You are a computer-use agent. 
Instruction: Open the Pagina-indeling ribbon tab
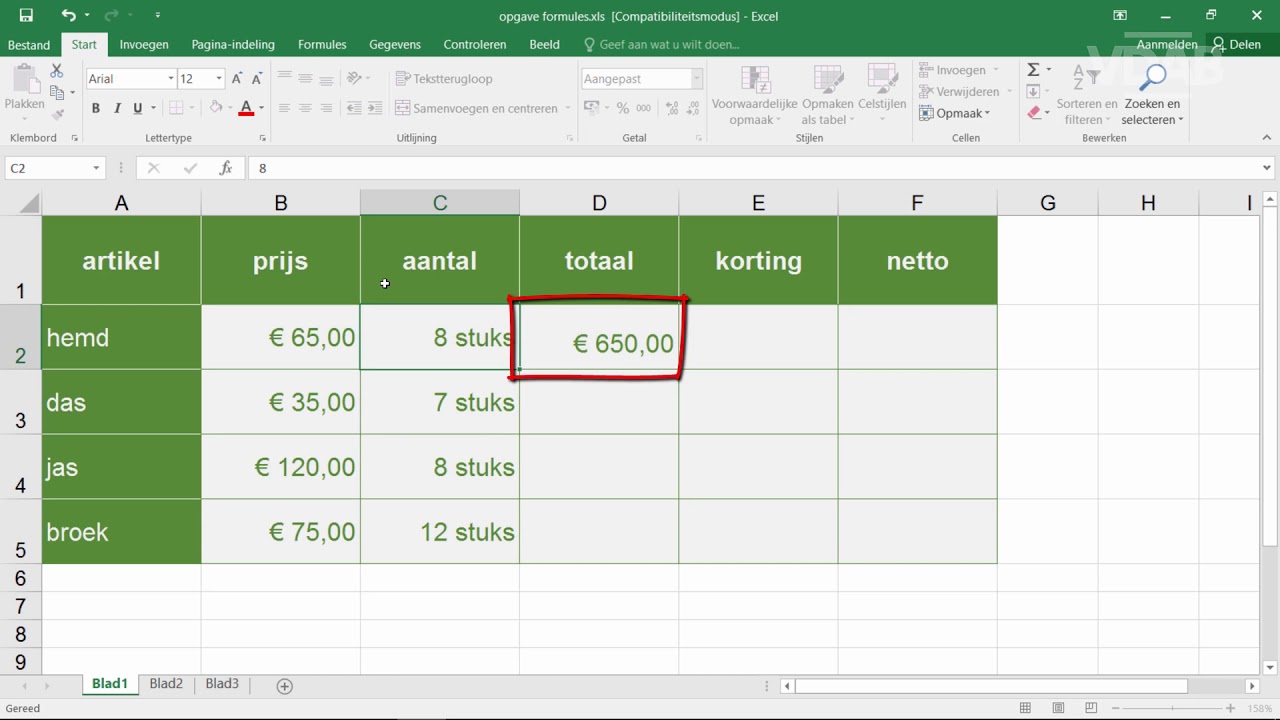(x=233, y=45)
